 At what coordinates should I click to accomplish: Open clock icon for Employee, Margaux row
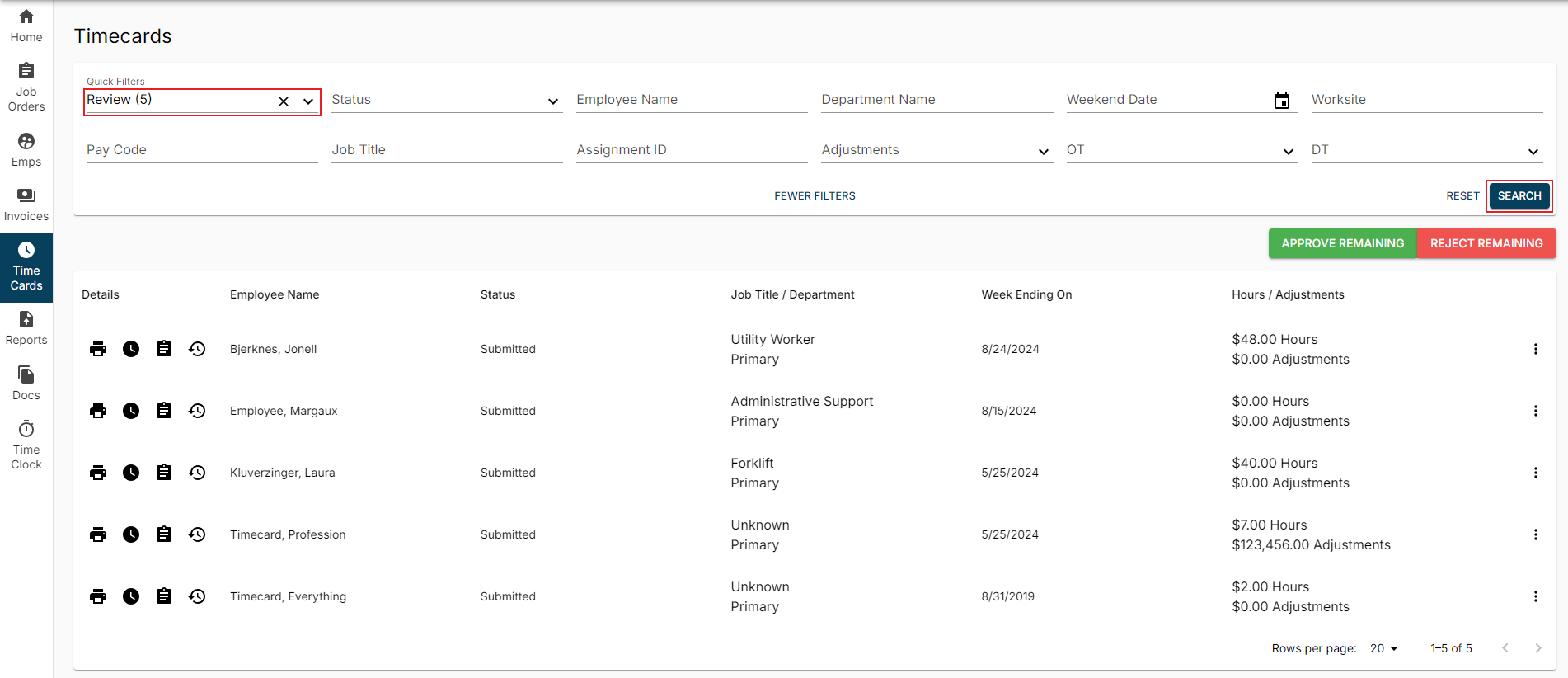click(x=131, y=411)
